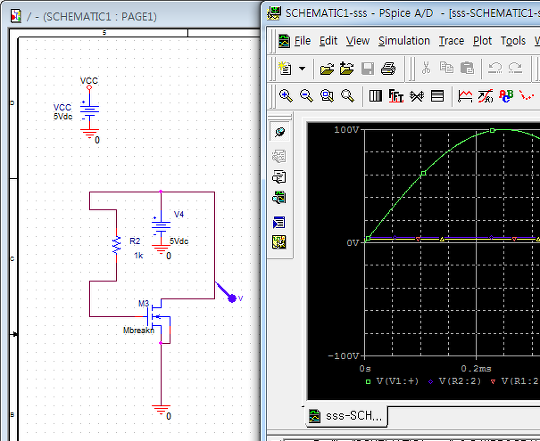The width and height of the screenshot is (540, 441).
Task: Click the green V(V1:+) legend marker square
Action: tap(368, 381)
